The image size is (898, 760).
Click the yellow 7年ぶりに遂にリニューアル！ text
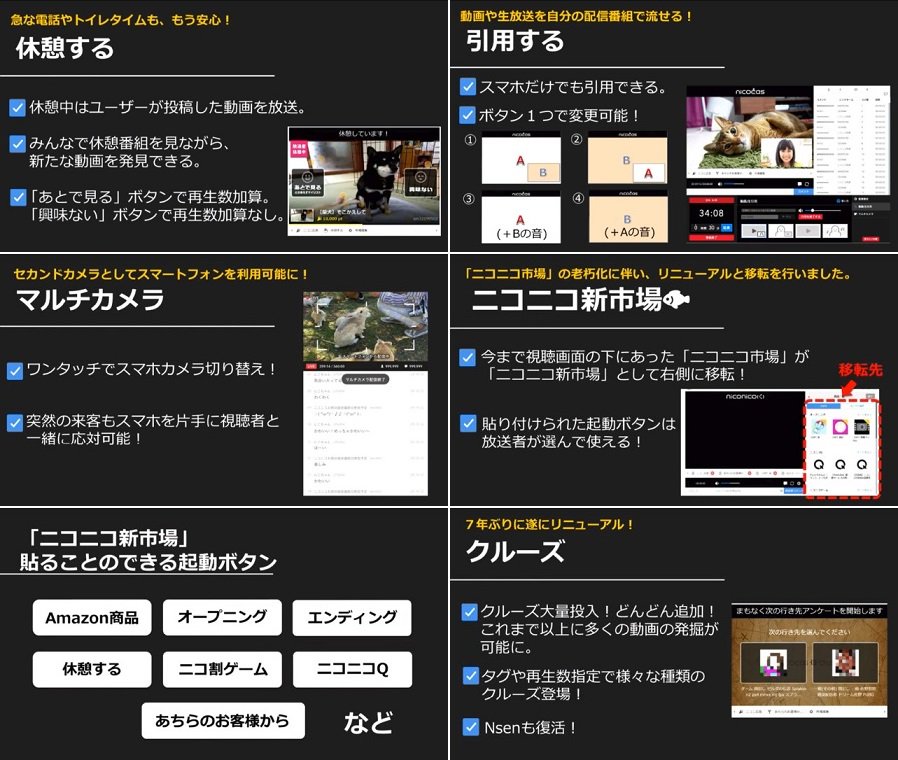[x=550, y=525]
